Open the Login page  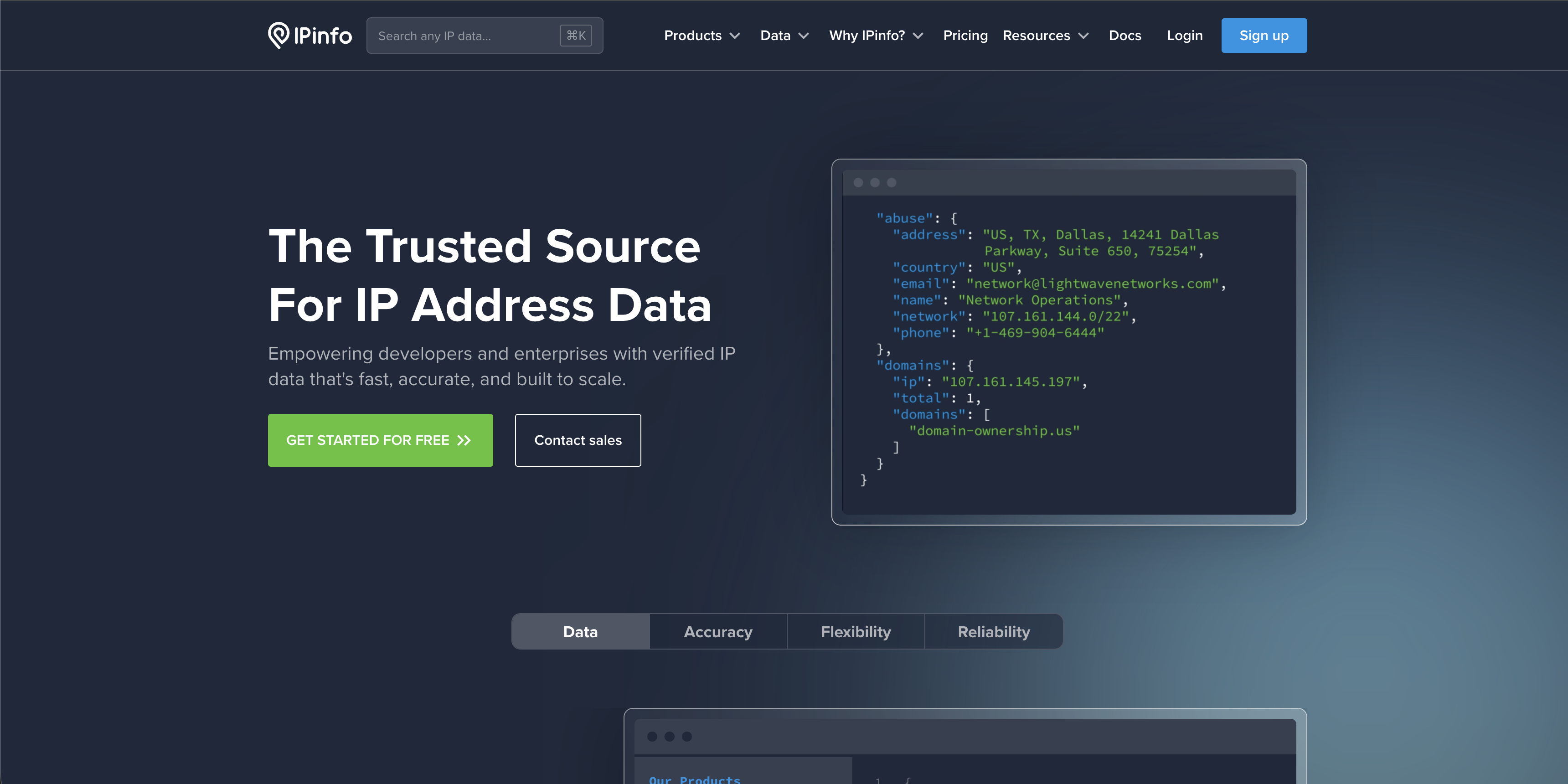pyautogui.click(x=1185, y=35)
